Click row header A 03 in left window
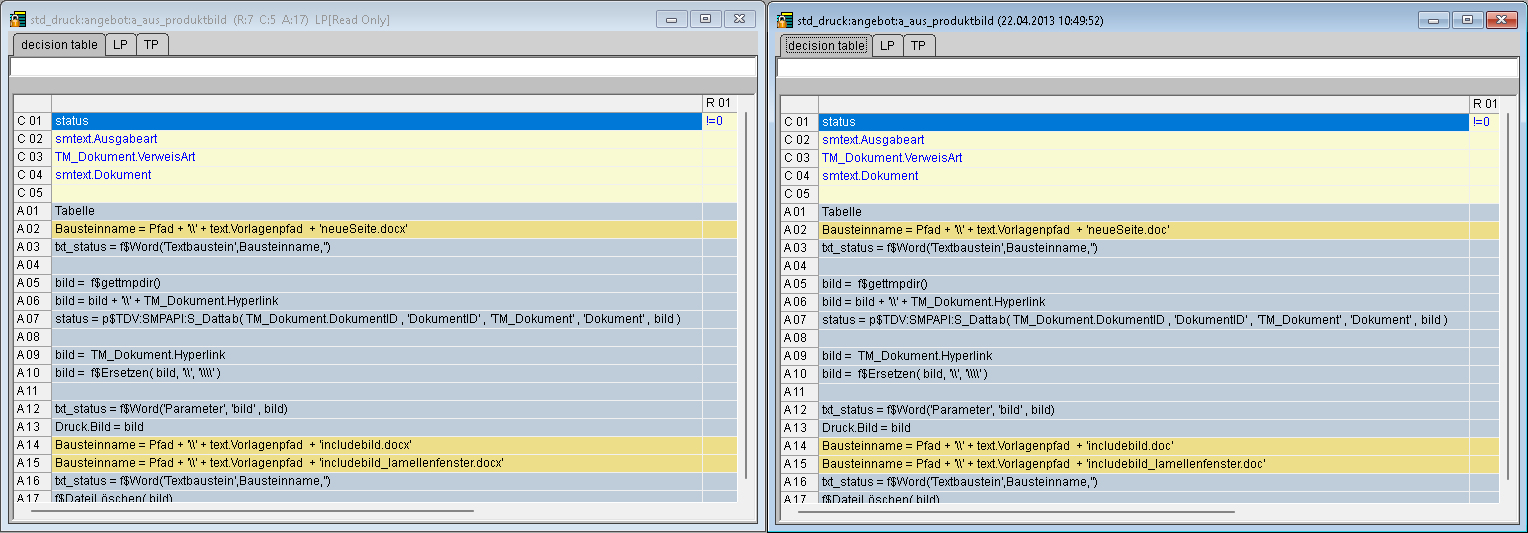Image resolution: width=1528 pixels, height=533 pixels. click(32, 247)
